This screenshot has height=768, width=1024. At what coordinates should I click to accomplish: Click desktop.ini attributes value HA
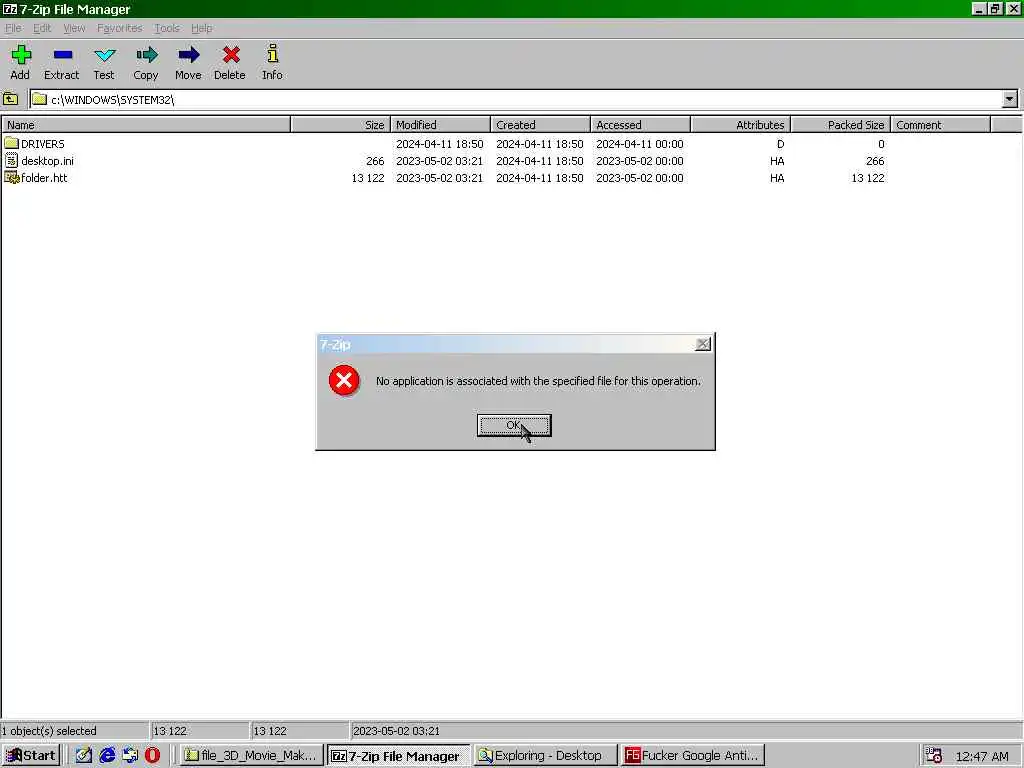(777, 161)
